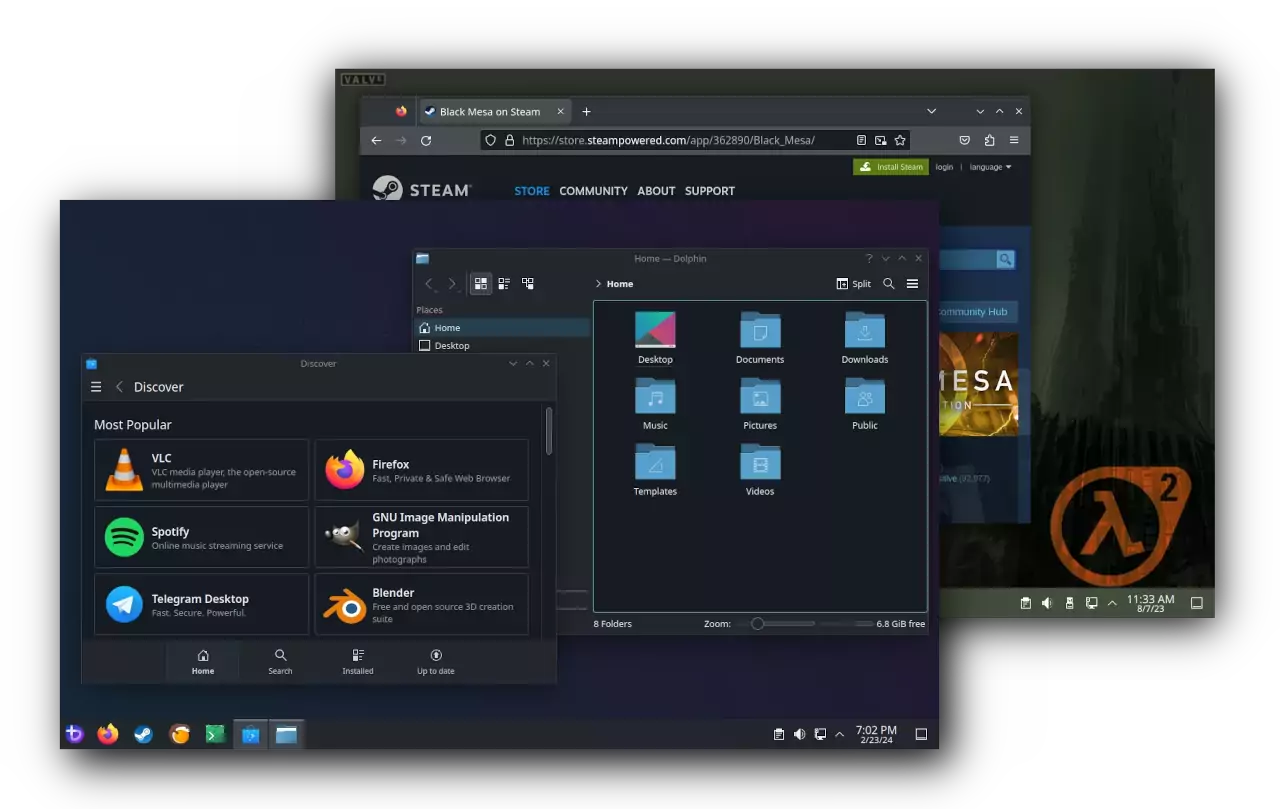Open the Search tab in Discover

(280, 661)
